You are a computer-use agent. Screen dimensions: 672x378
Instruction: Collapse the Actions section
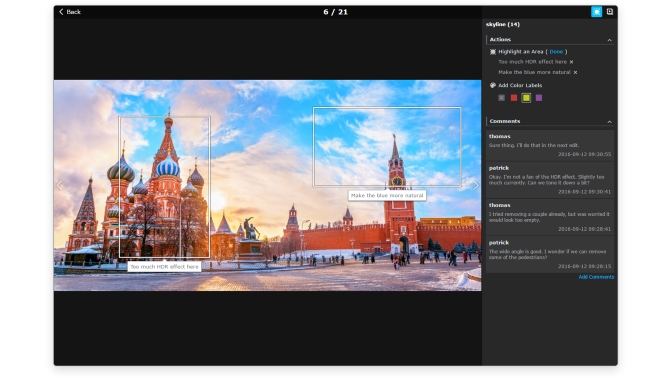click(x=609, y=40)
